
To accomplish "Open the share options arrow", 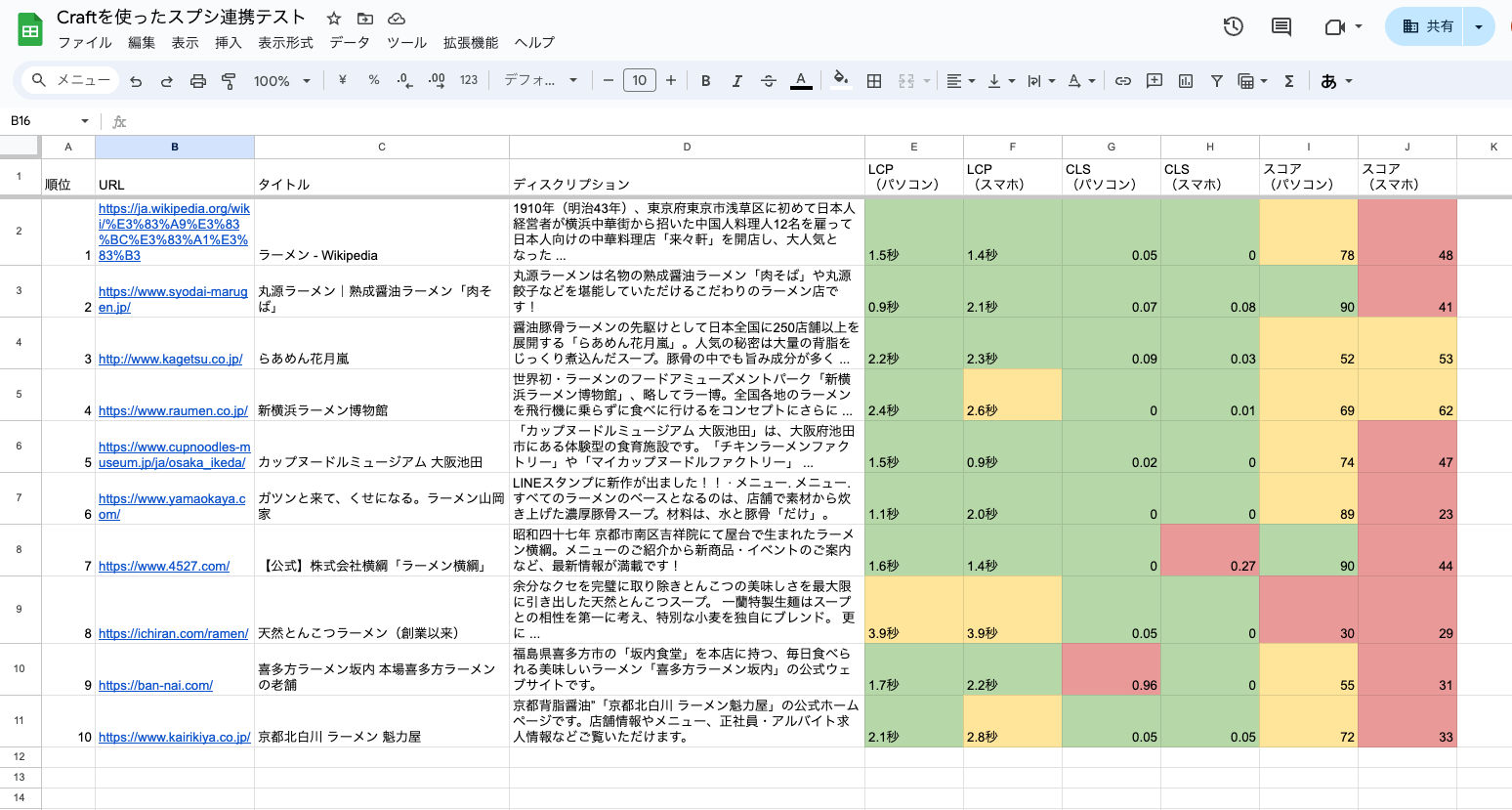I will 1479,26.
